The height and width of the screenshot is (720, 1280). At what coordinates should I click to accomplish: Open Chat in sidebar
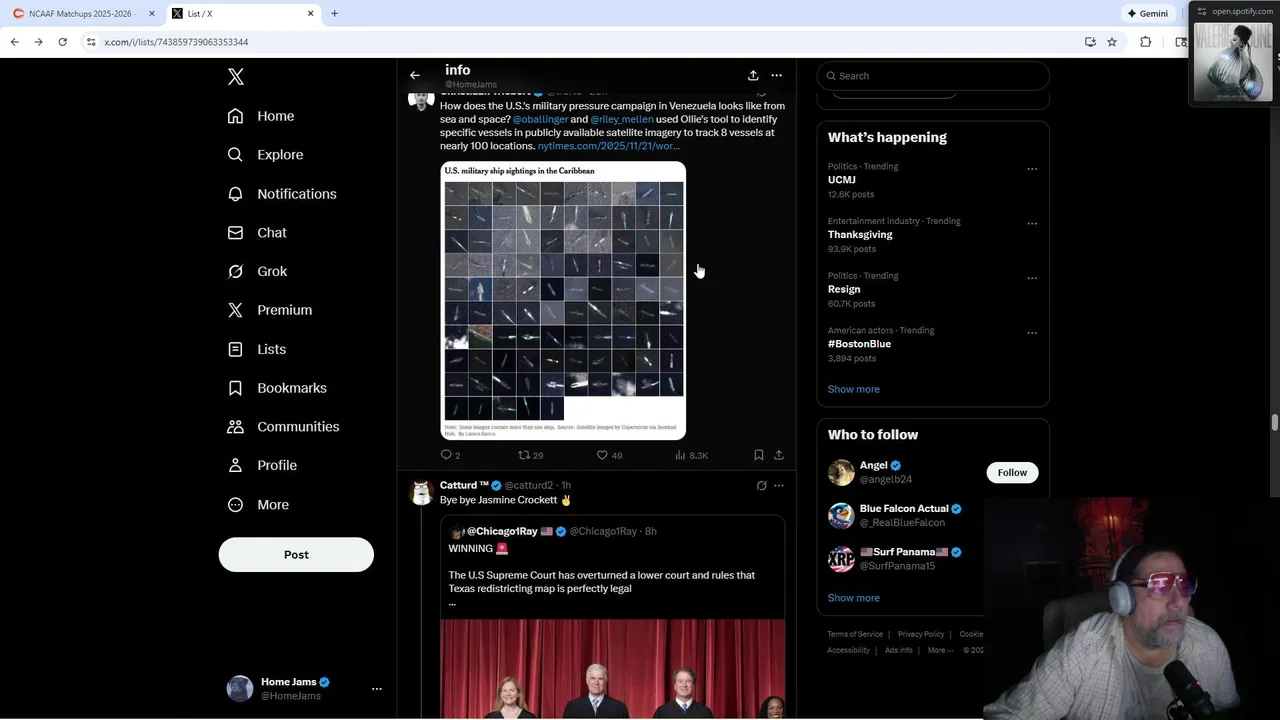coord(257,233)
